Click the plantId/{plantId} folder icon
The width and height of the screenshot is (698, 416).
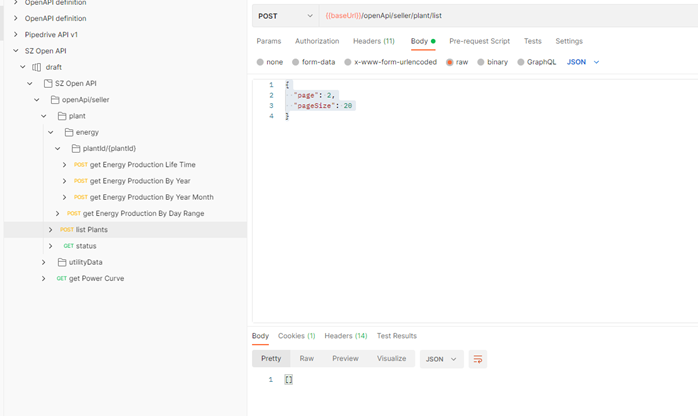(x=76, y=149)
